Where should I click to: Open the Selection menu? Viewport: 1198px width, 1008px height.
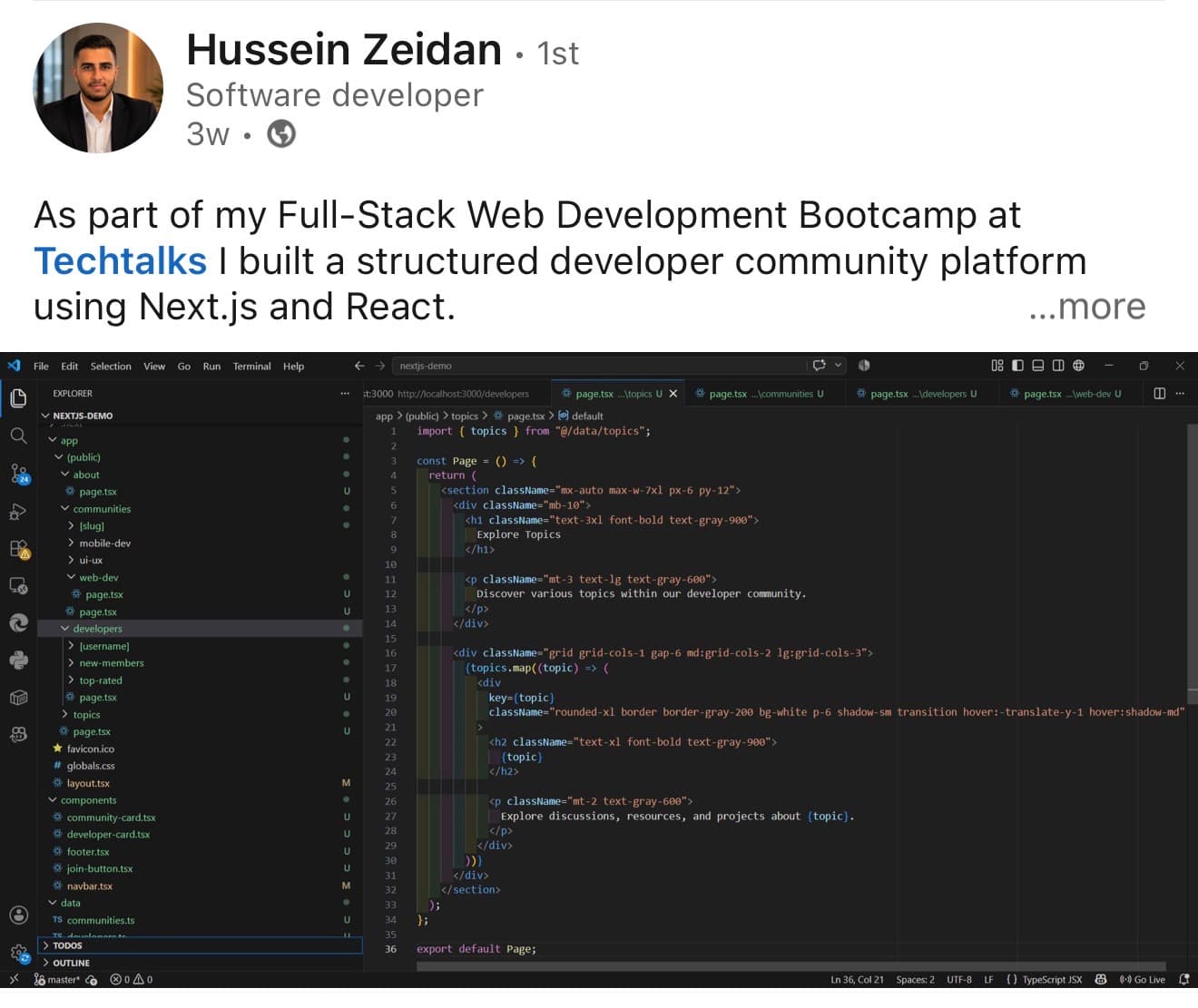pos(111,366)
